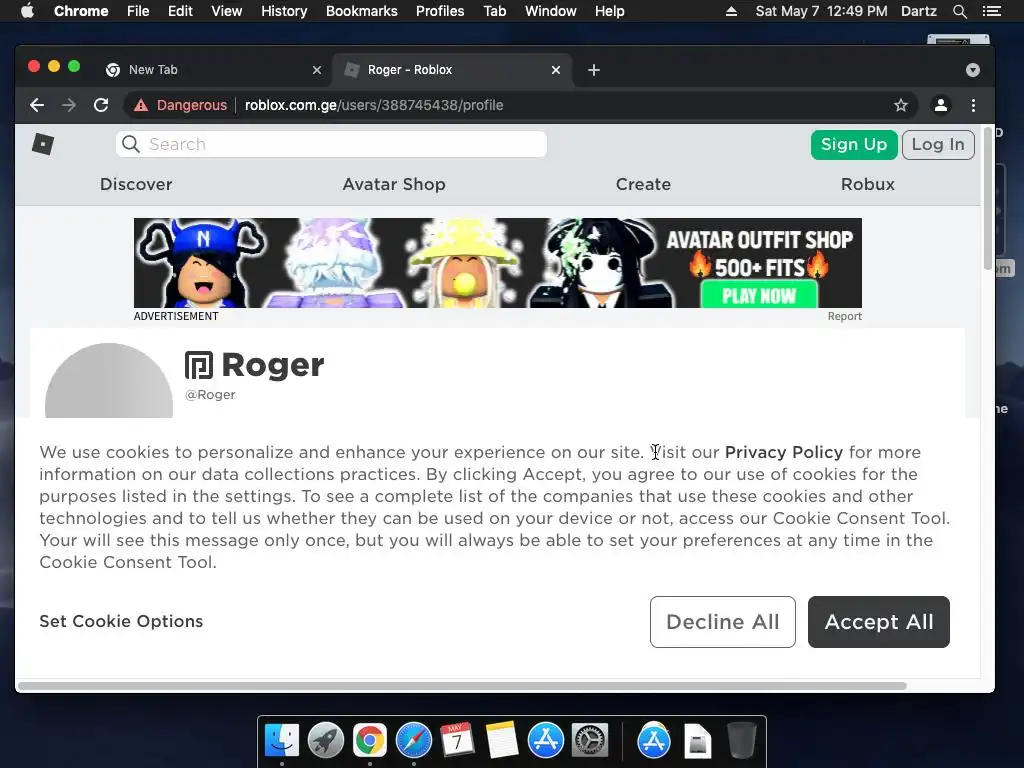
Task: Report the advertisement
Action: (x=844, y=316)
